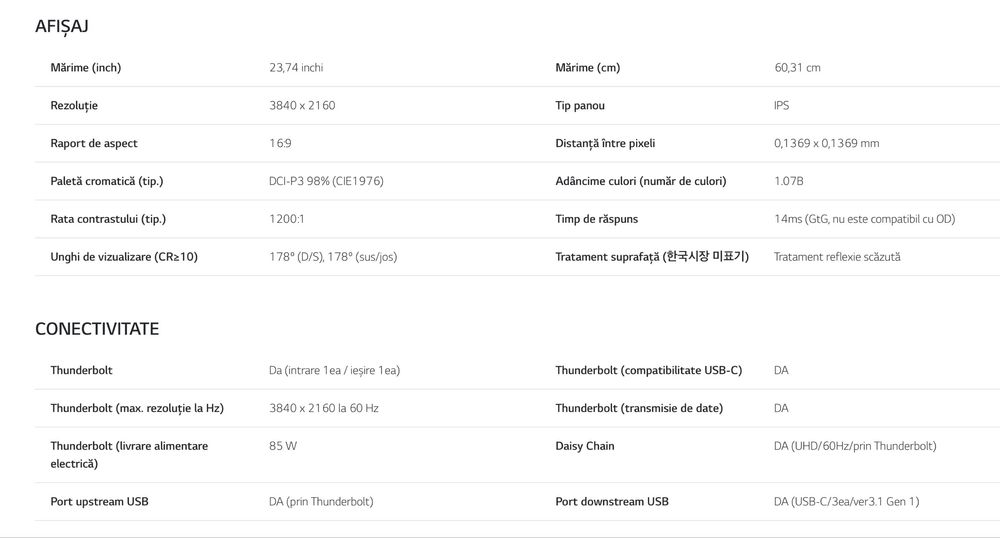
Task: Click the CONECTIVITATE section heading
Action: click(x=97, y=329)
